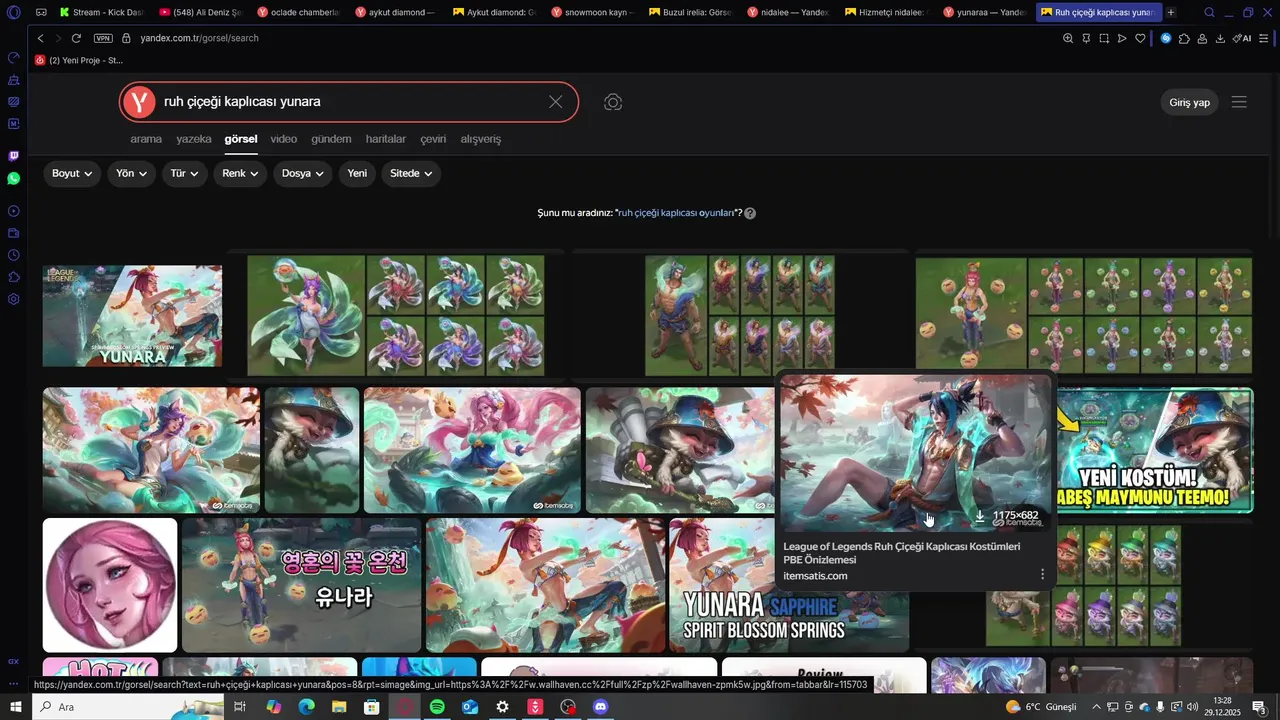Open the tab search magnifier
The width and height of the screenshot is (1280, 720).
click(x=1209, y=12)
